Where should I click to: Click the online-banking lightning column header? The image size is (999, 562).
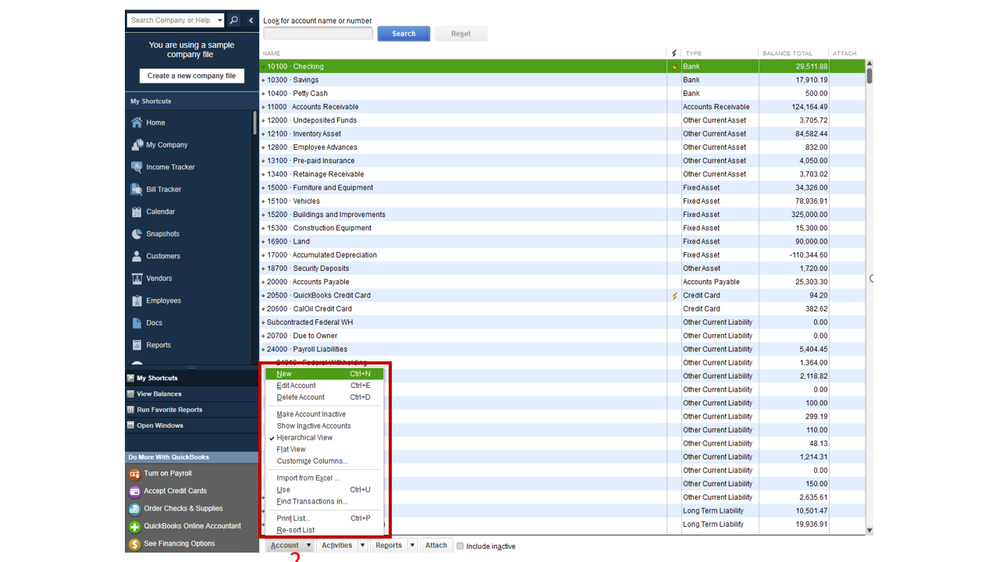pos(674,53)
